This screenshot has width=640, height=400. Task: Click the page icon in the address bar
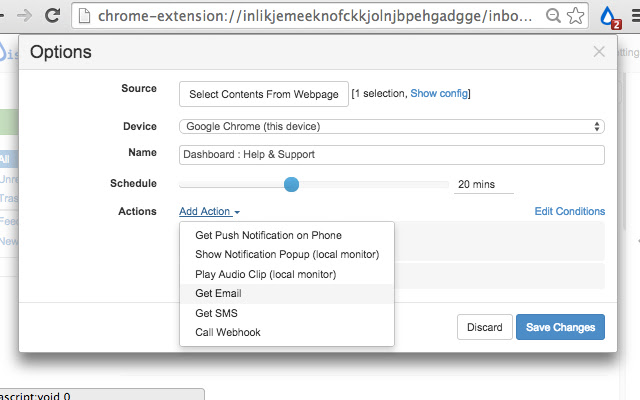coord(84,16)
